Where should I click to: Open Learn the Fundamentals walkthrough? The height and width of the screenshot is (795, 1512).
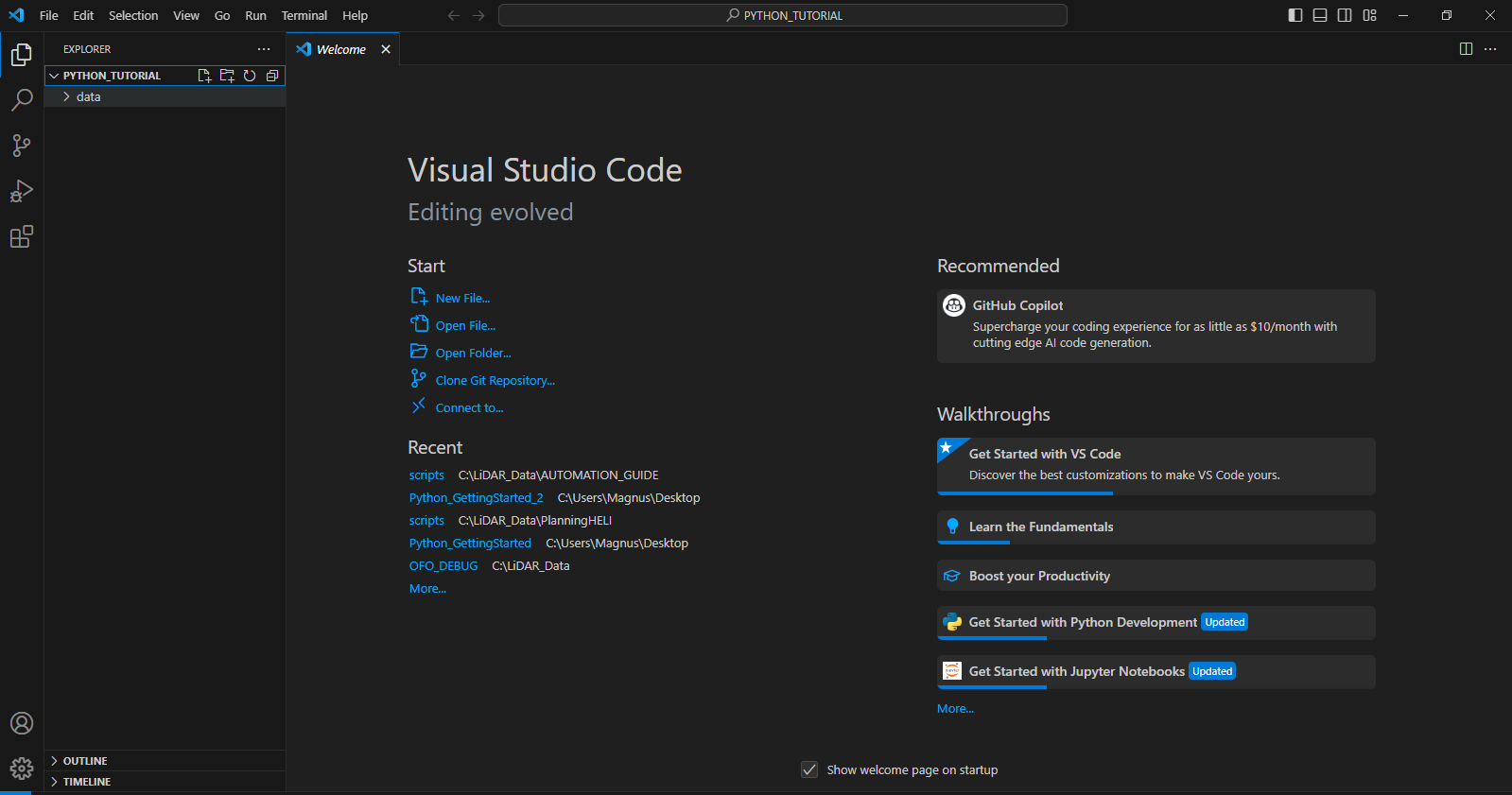pos(1156,527)
